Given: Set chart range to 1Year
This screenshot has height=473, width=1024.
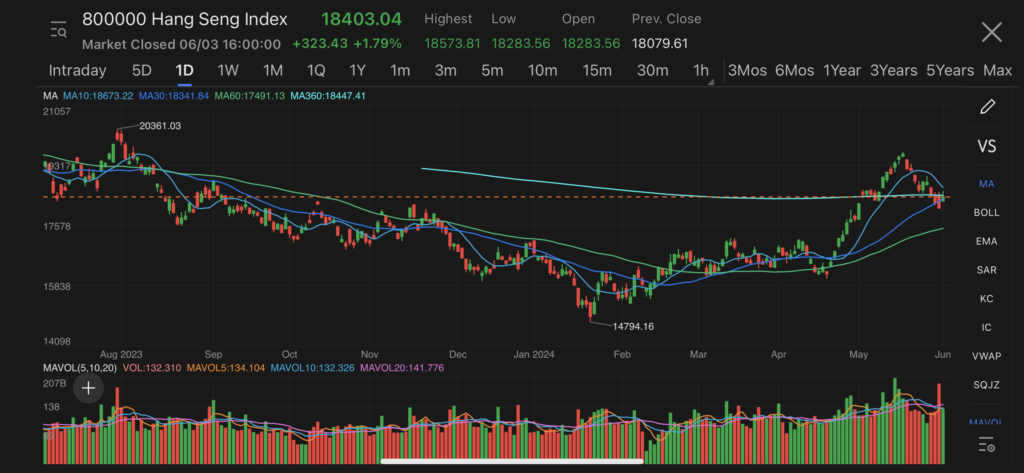Looking at the screenshot, I should [x=842, y=71].
